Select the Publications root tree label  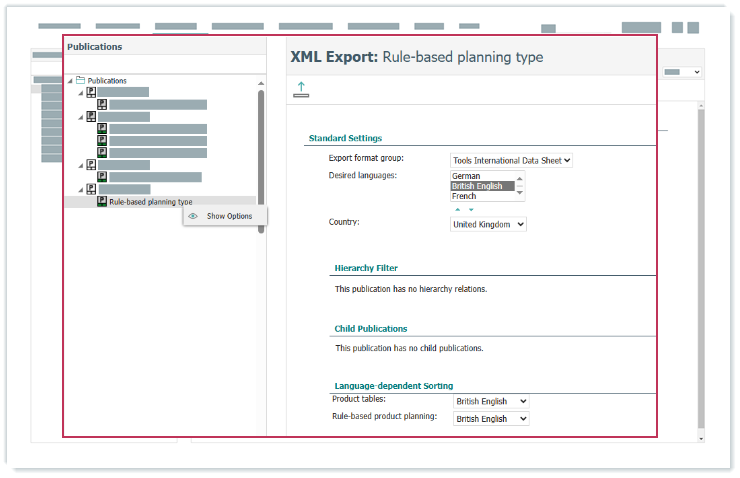pos(107,81)
